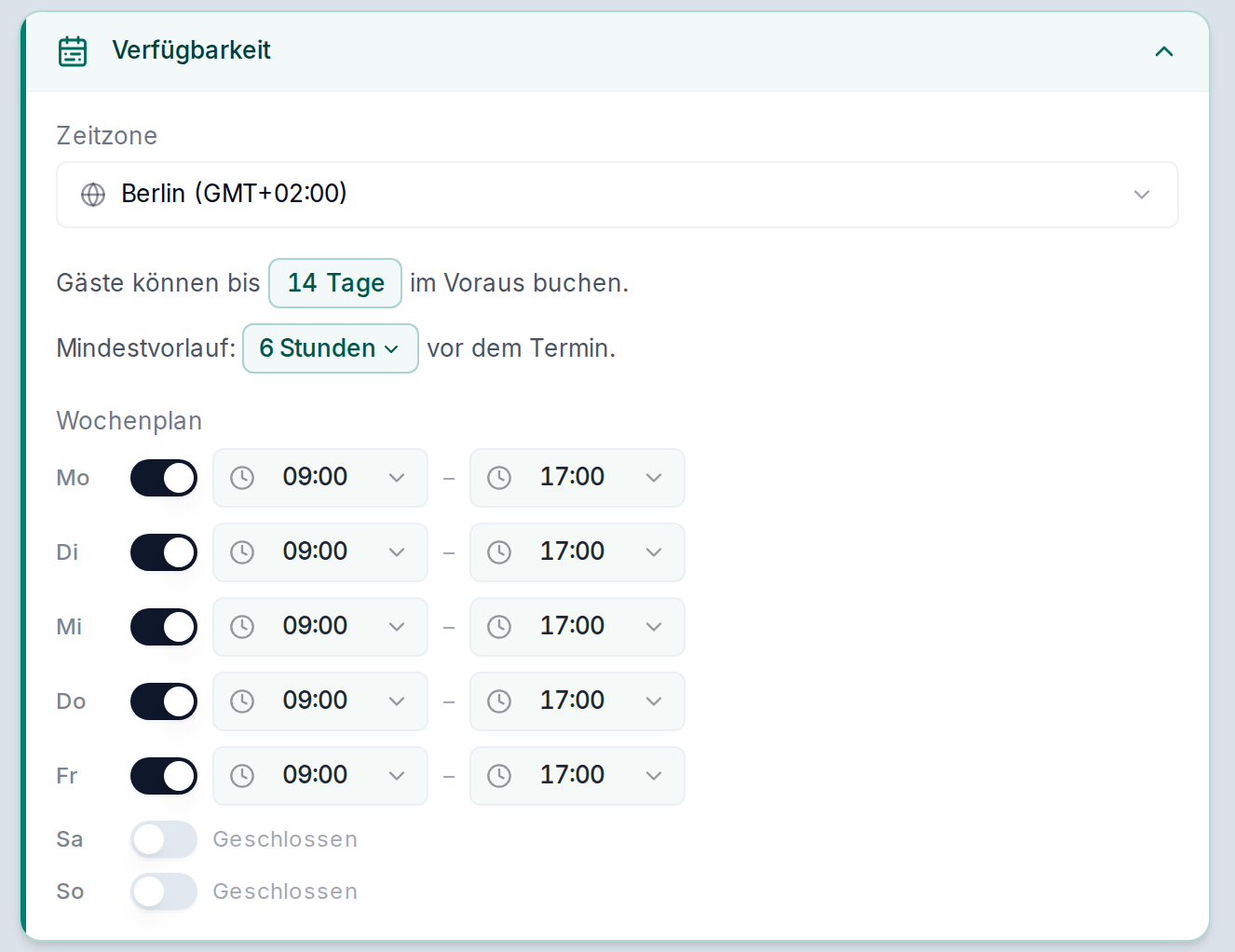1235x952 pixels.
Task: Click the clock icon in Mo start time
Action: (x=242, y=478)
